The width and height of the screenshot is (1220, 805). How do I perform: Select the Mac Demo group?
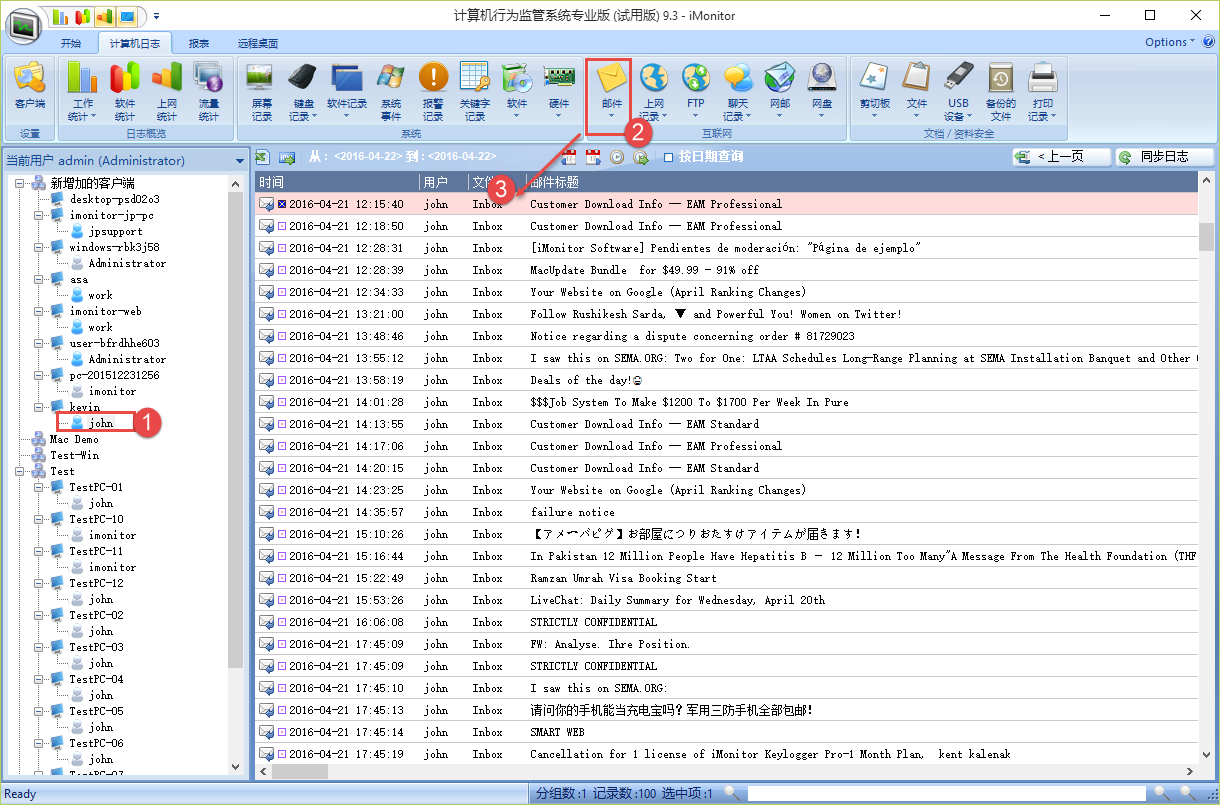pos(74,439)
